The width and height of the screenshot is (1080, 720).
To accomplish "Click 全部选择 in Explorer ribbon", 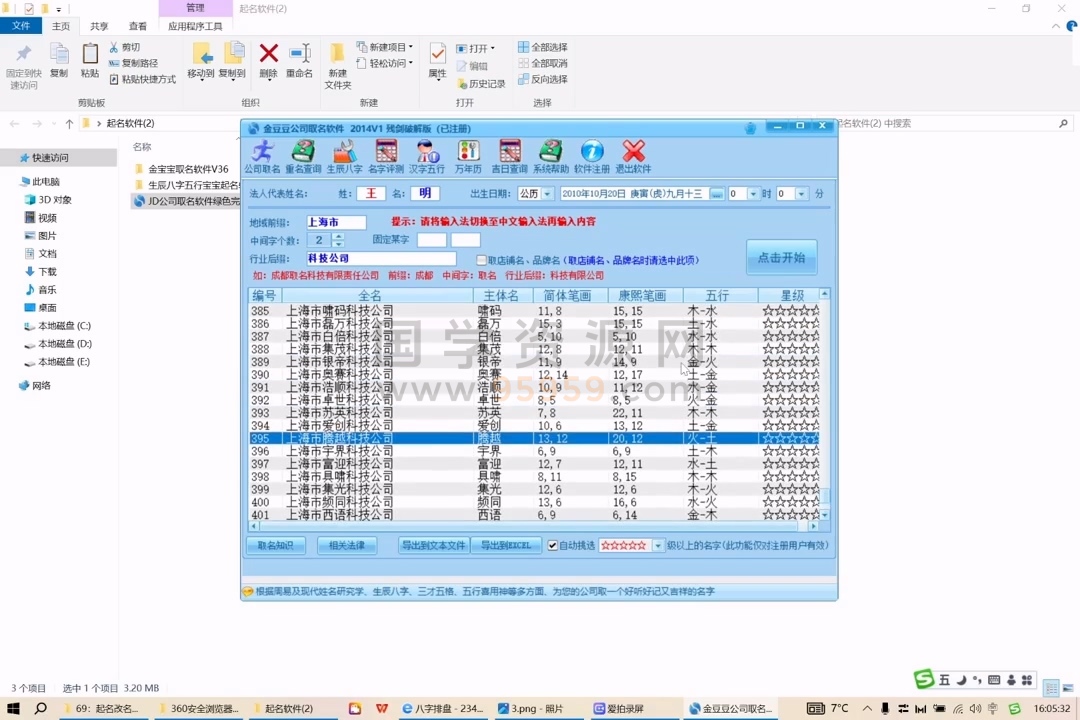I will click(543, 47).
